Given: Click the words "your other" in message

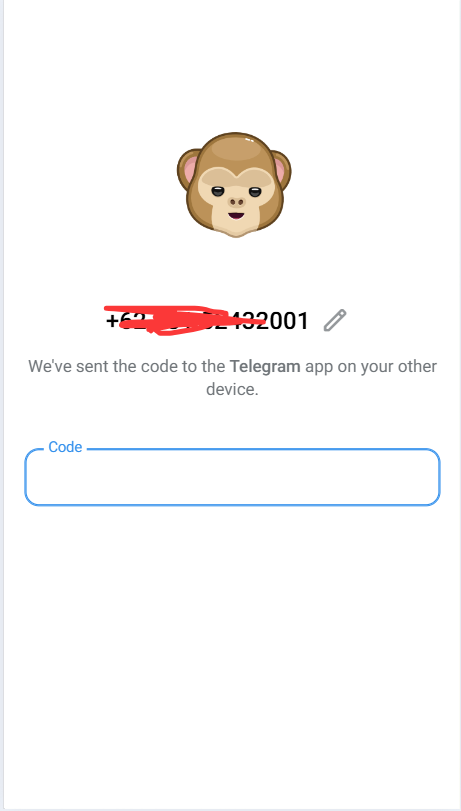Looking at the screenshot, I should [398, 366].
